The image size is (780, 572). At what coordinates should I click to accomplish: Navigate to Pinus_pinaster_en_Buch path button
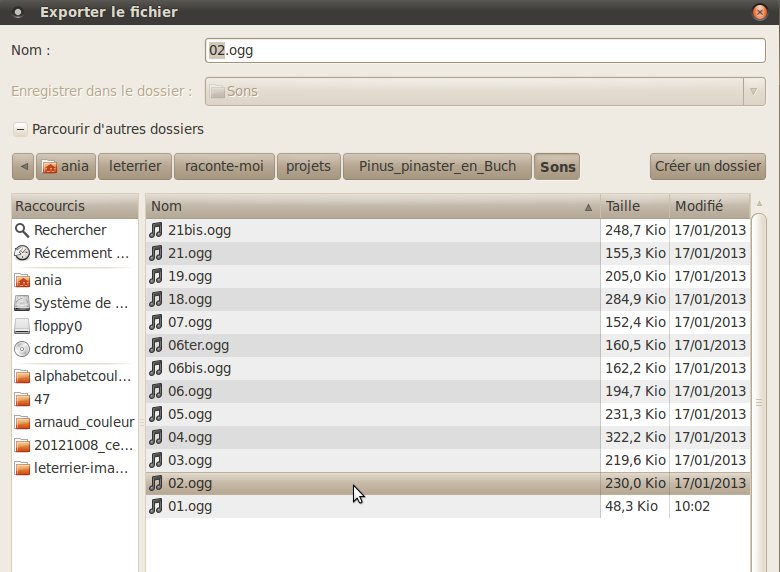click(437, 166)
